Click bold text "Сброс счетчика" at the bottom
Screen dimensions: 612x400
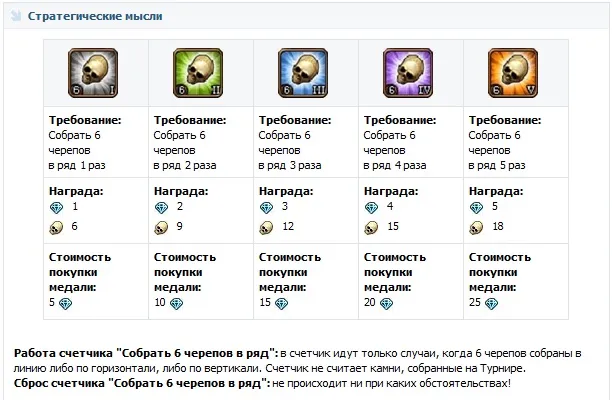tap(64, 383)
